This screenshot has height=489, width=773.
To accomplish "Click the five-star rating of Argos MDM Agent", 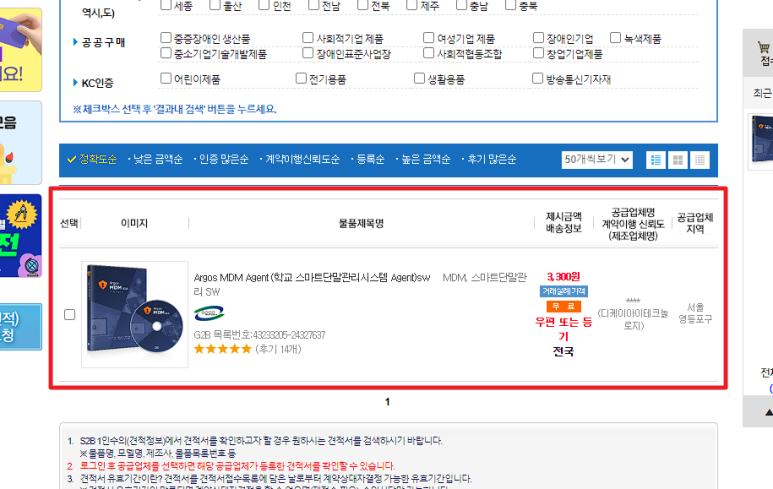I will pos(223,349).
